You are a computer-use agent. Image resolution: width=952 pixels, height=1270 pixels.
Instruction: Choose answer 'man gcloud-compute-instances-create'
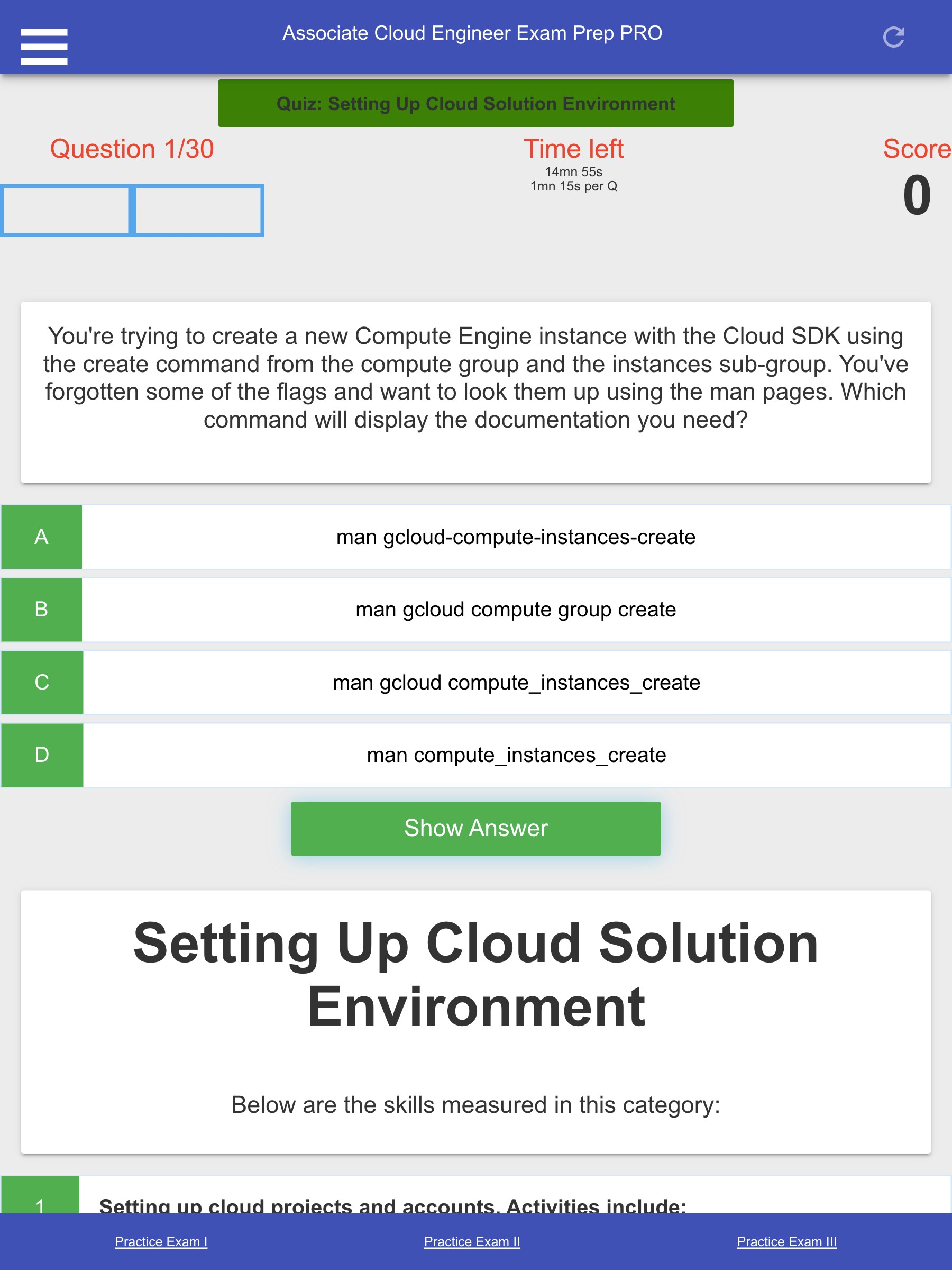coord(515,537)
